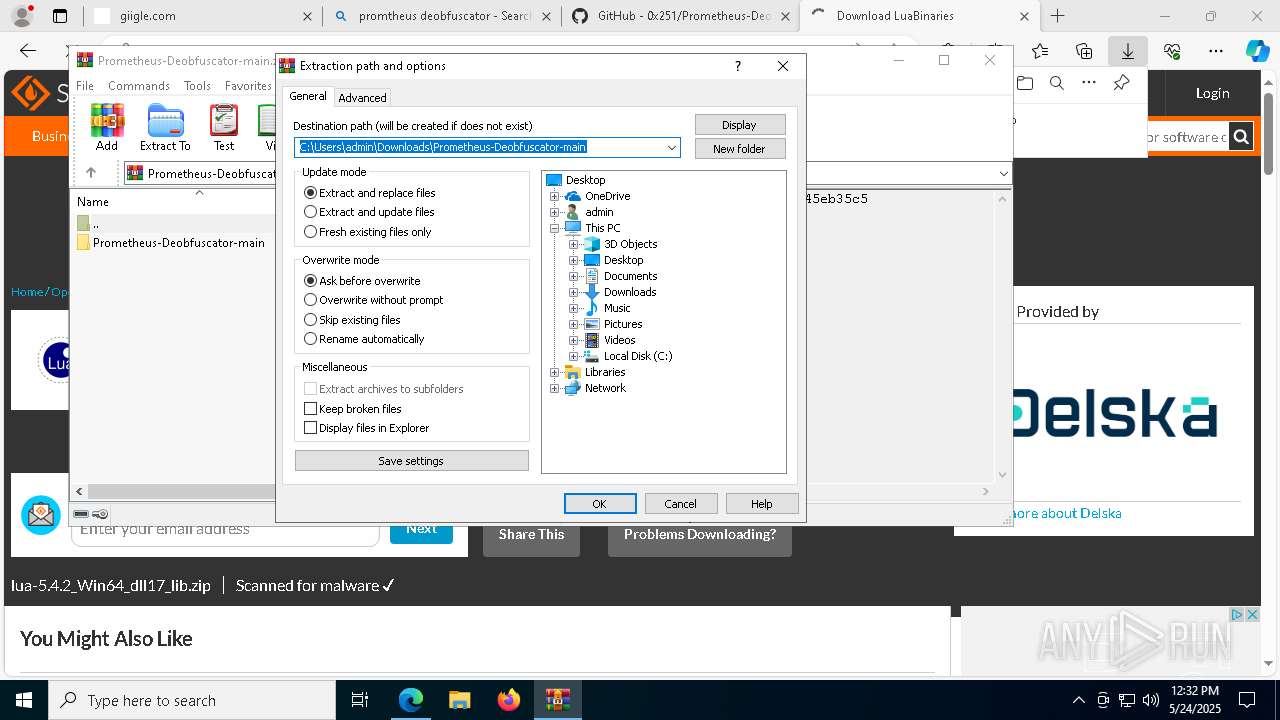
Task: Open Edge Copilot icon
Action: pyautogui.click(x=1257, y=51)
